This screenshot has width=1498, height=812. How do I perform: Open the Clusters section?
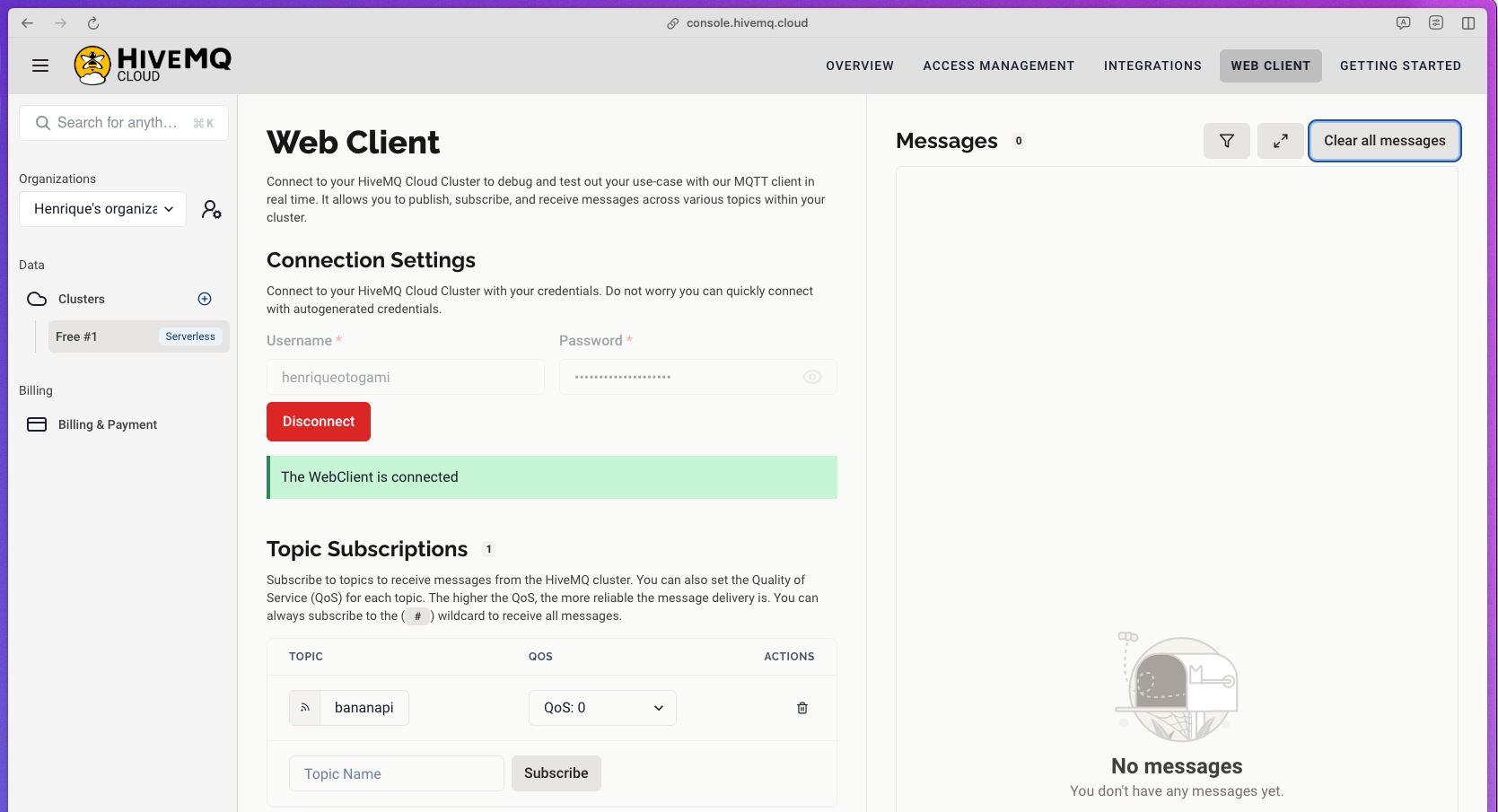tap(82, 299)
